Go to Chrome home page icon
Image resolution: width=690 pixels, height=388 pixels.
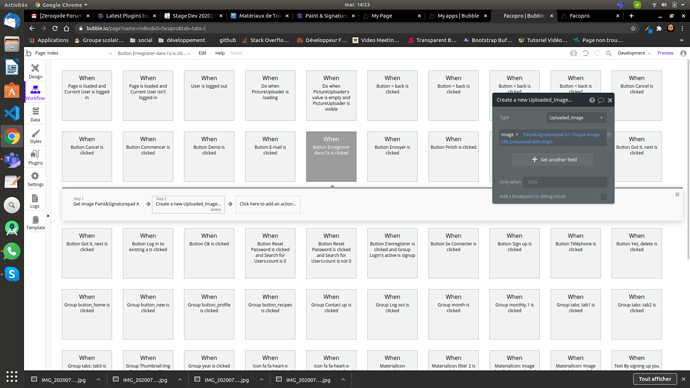66,28
